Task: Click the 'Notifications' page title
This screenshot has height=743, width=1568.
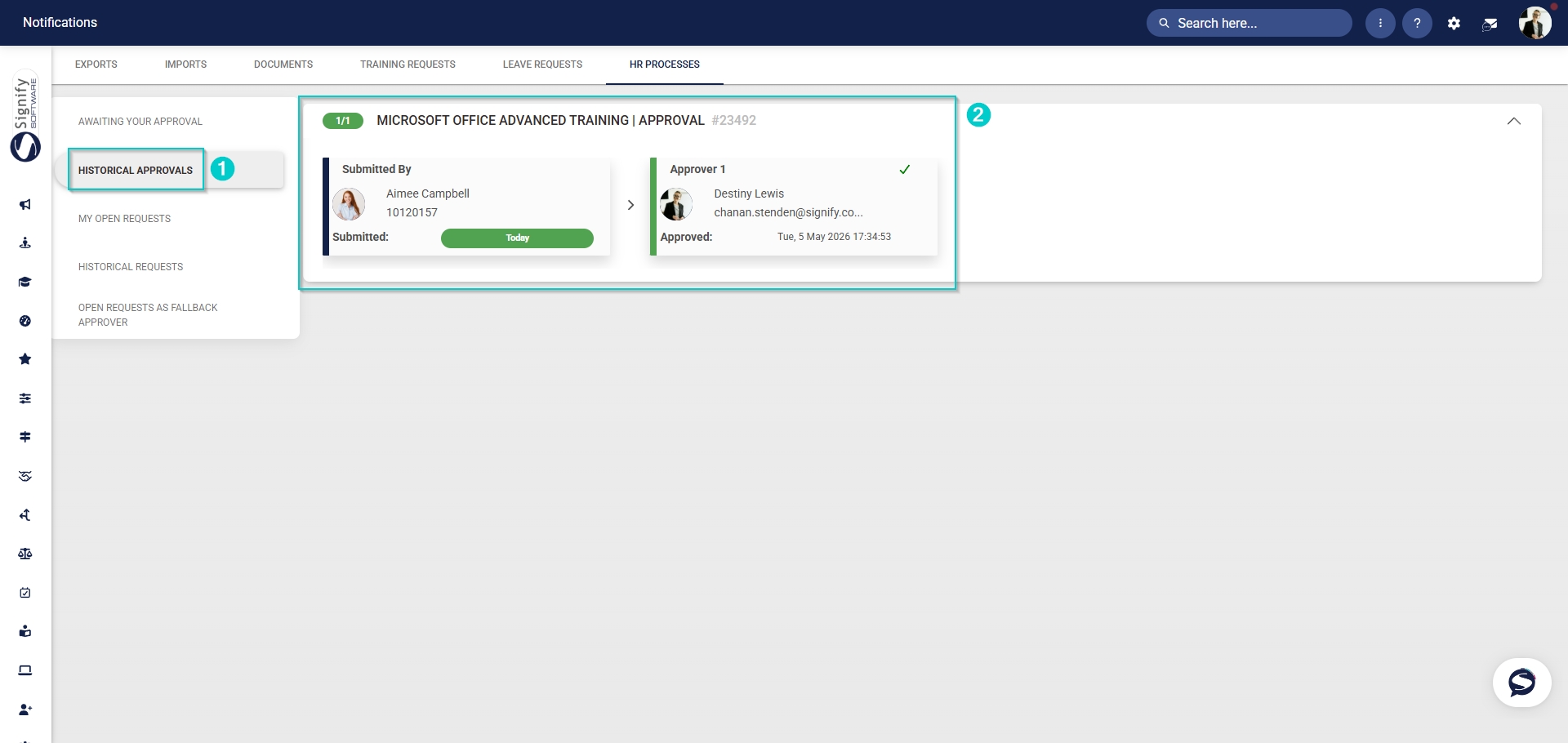Action: (60, 22)
